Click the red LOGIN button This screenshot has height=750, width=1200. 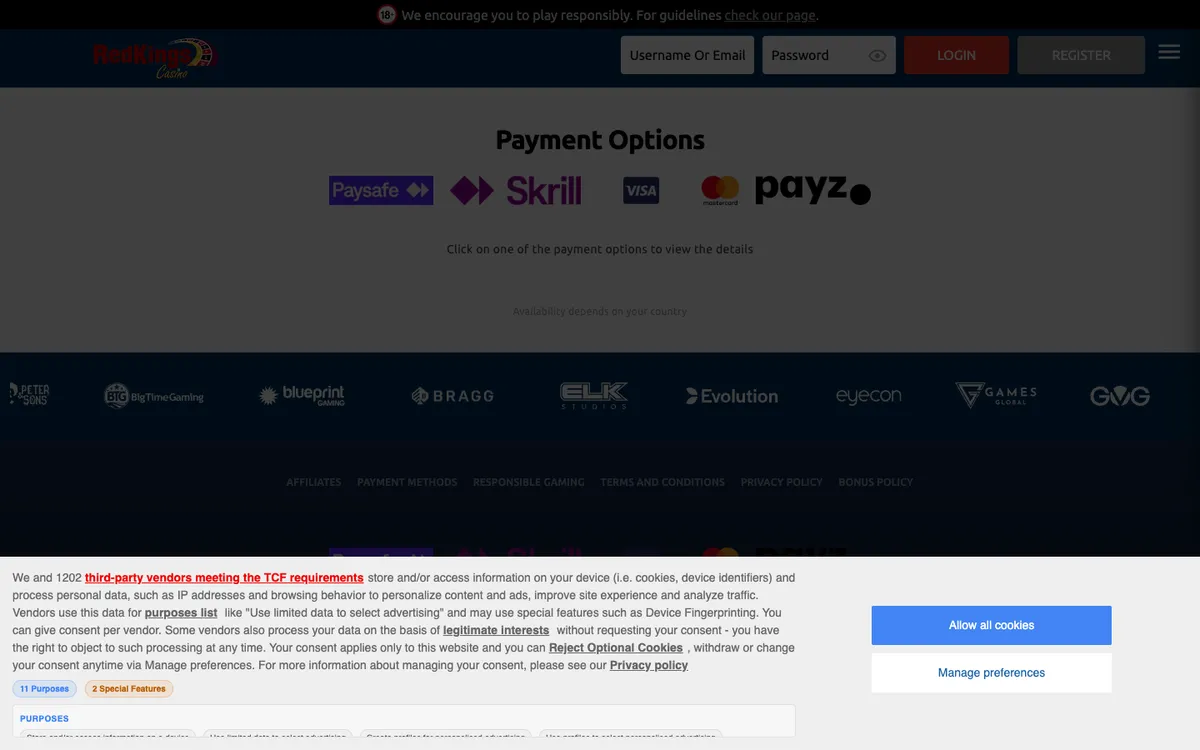[956, 55]
